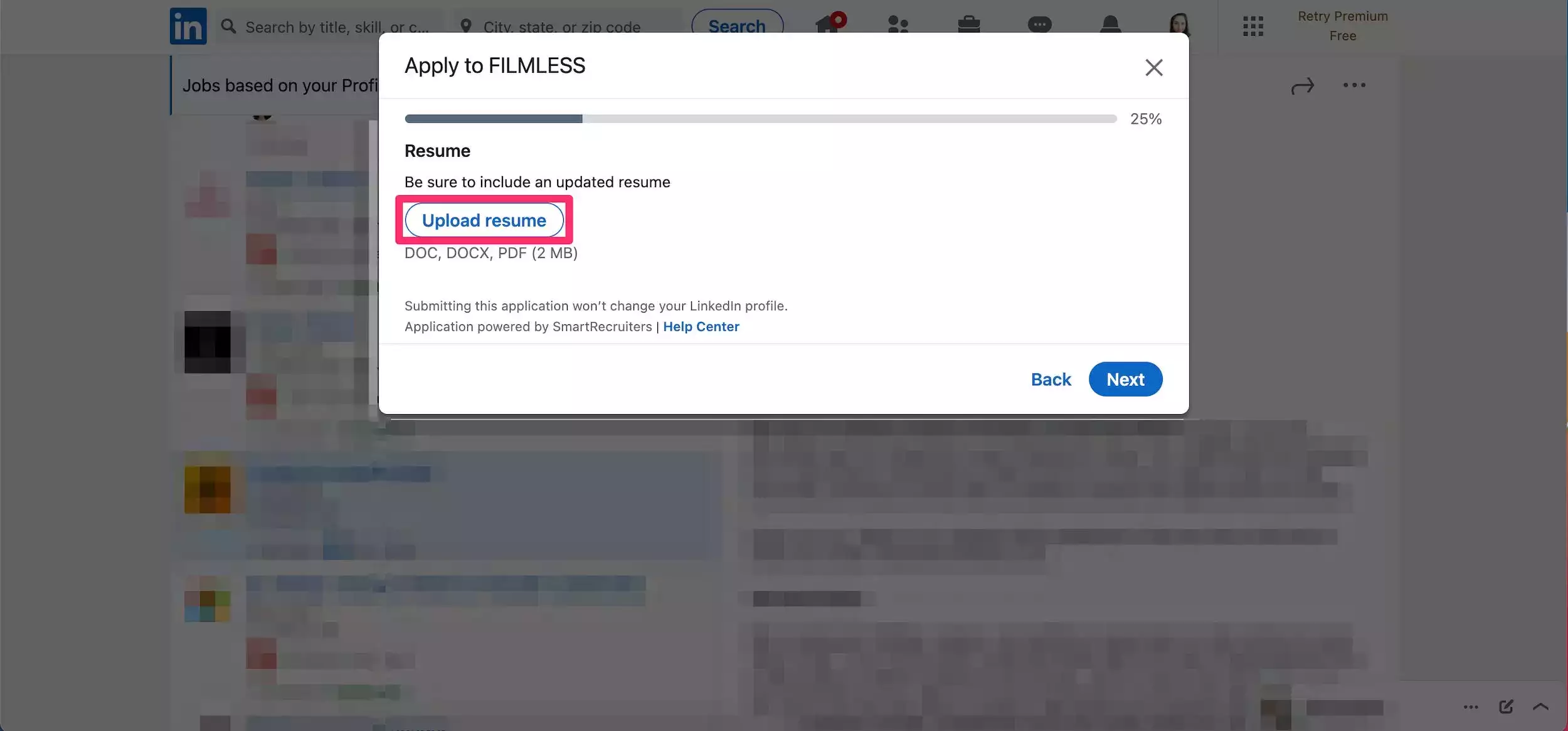Open My Network people icon
The width and height of the screenshot is (1568, 731).
coord(898,25)
